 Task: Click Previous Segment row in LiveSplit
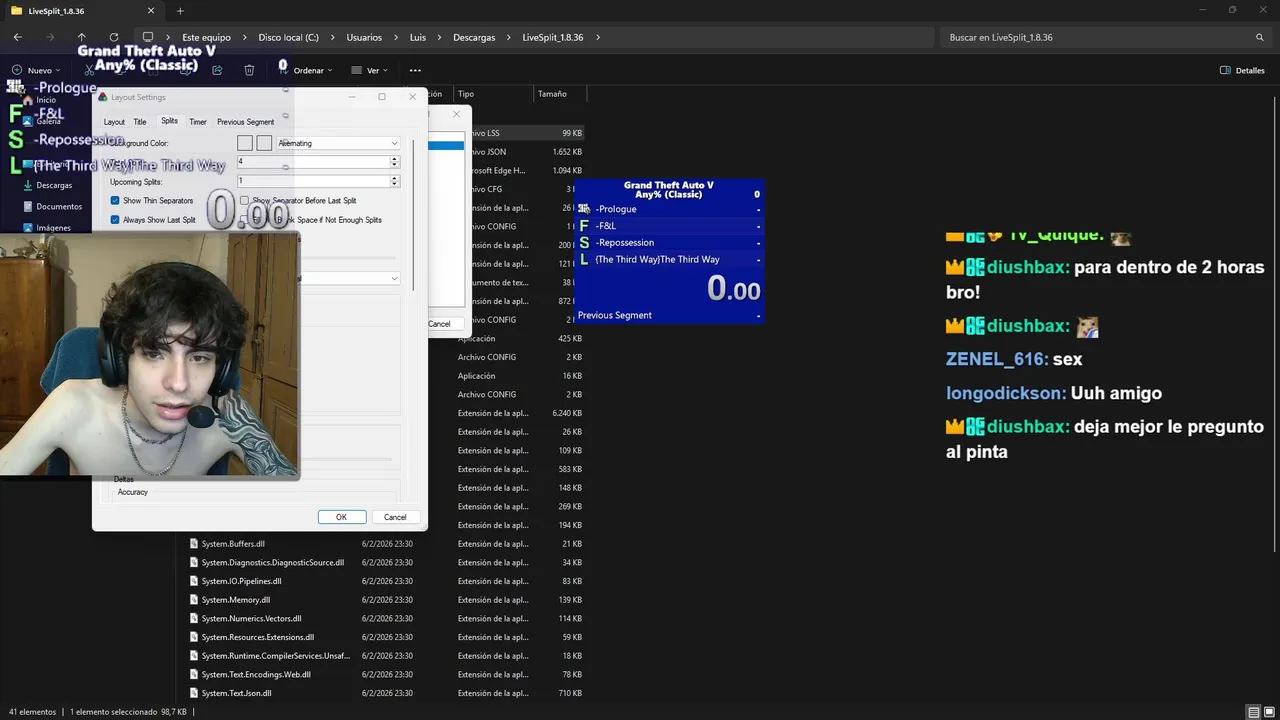pyautogui.click(x=669, y=315)
